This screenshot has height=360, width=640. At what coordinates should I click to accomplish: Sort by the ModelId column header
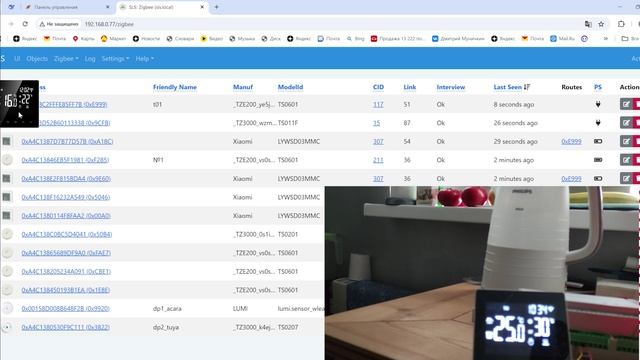290,87
